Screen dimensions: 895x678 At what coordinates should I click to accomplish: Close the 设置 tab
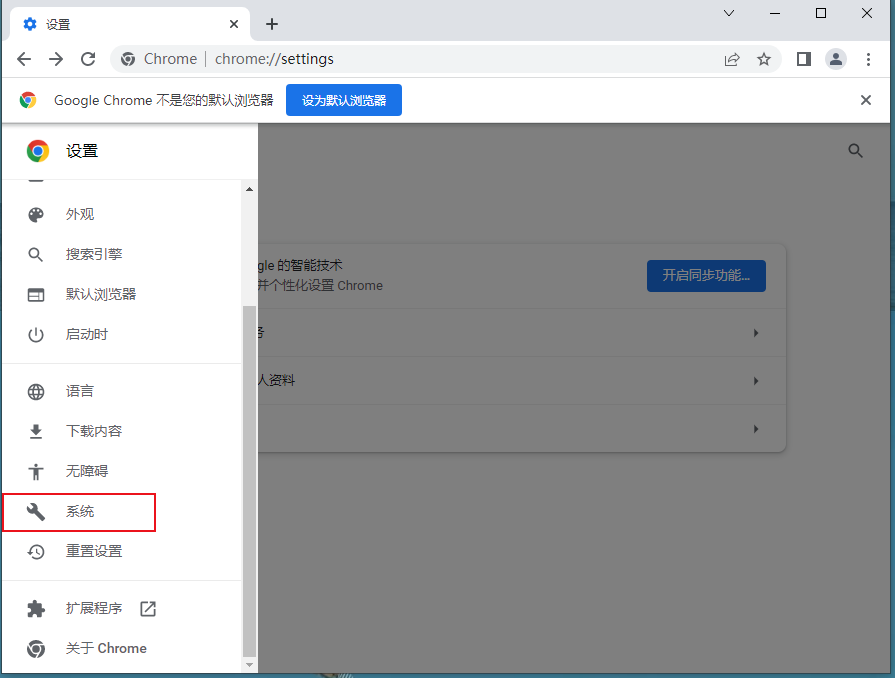(x=233, y=24)
